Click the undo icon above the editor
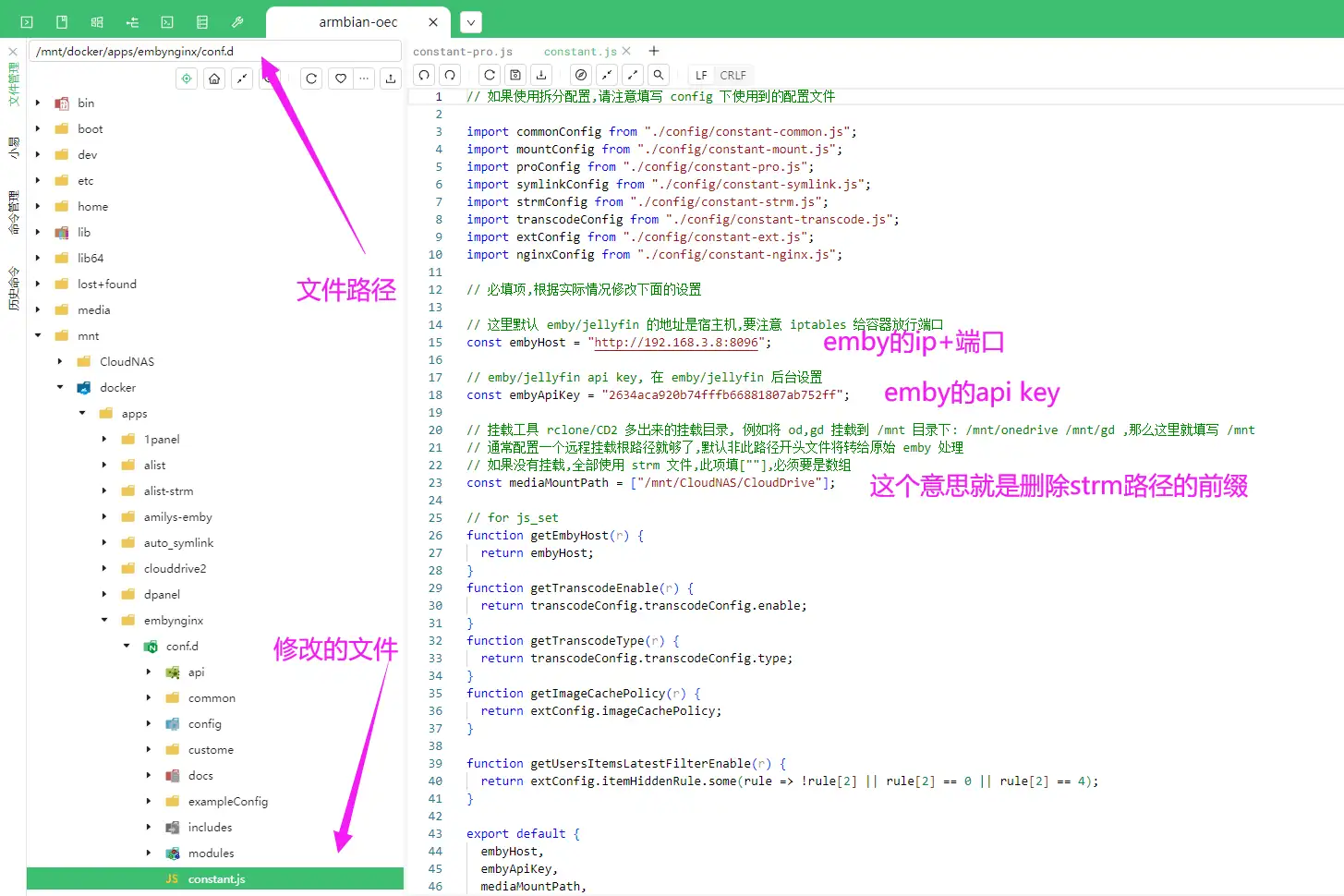The image size is (1344, 896). pyautogui.click(x=423, y=75)
